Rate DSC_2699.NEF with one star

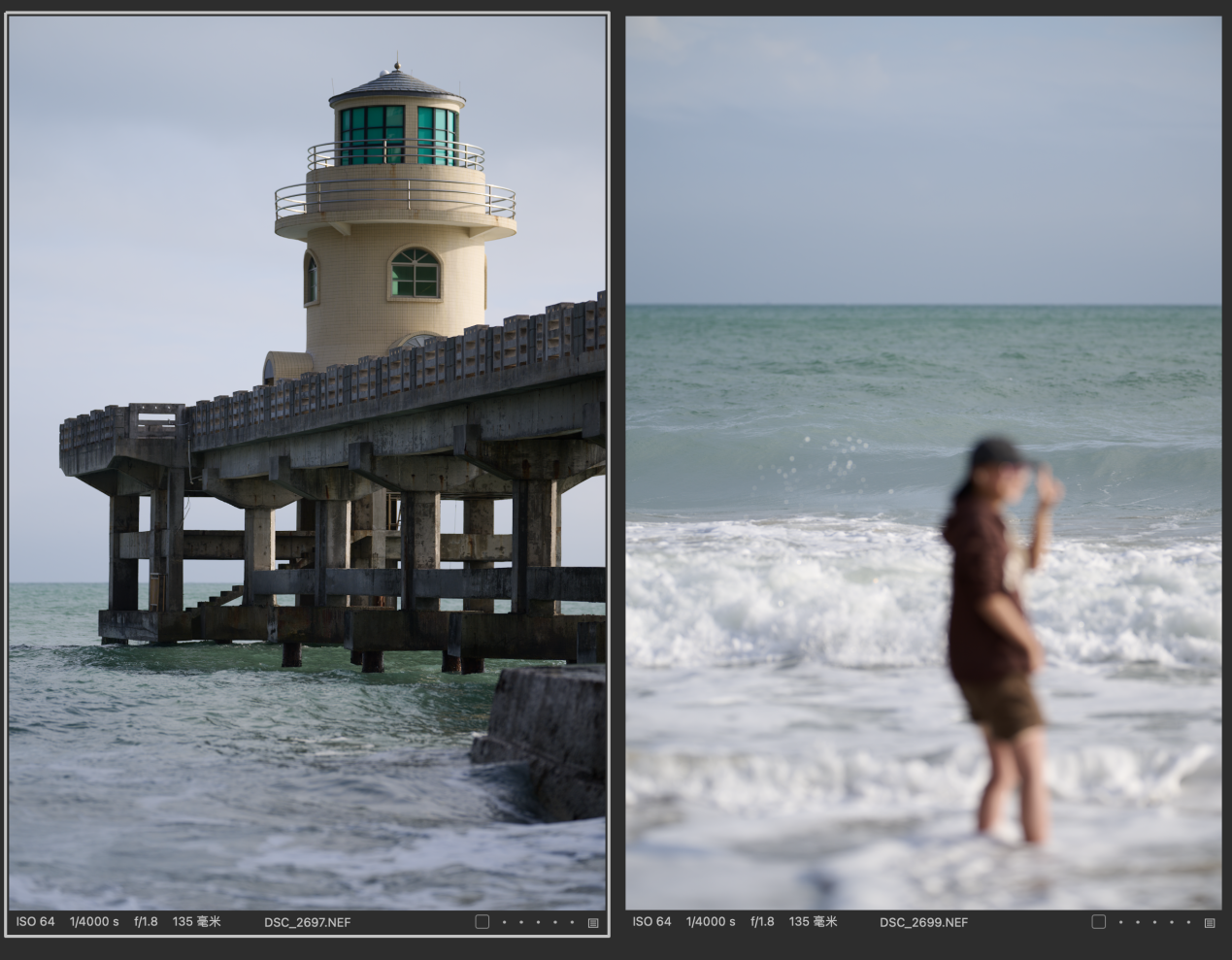click(1119, 923)
